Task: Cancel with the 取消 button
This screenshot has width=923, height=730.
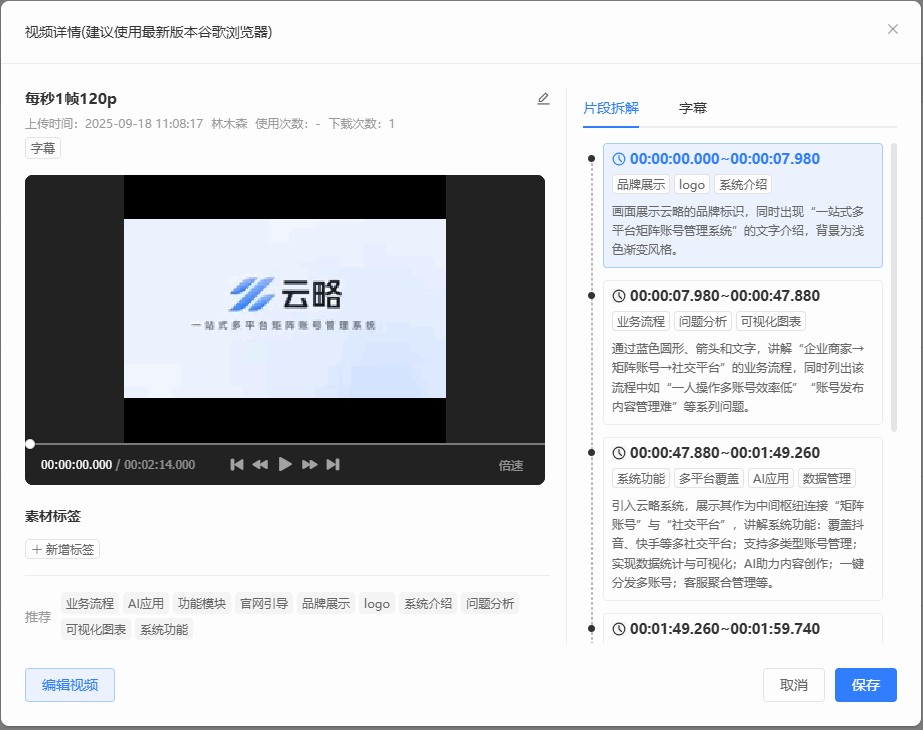Action: tap(794, 685)
